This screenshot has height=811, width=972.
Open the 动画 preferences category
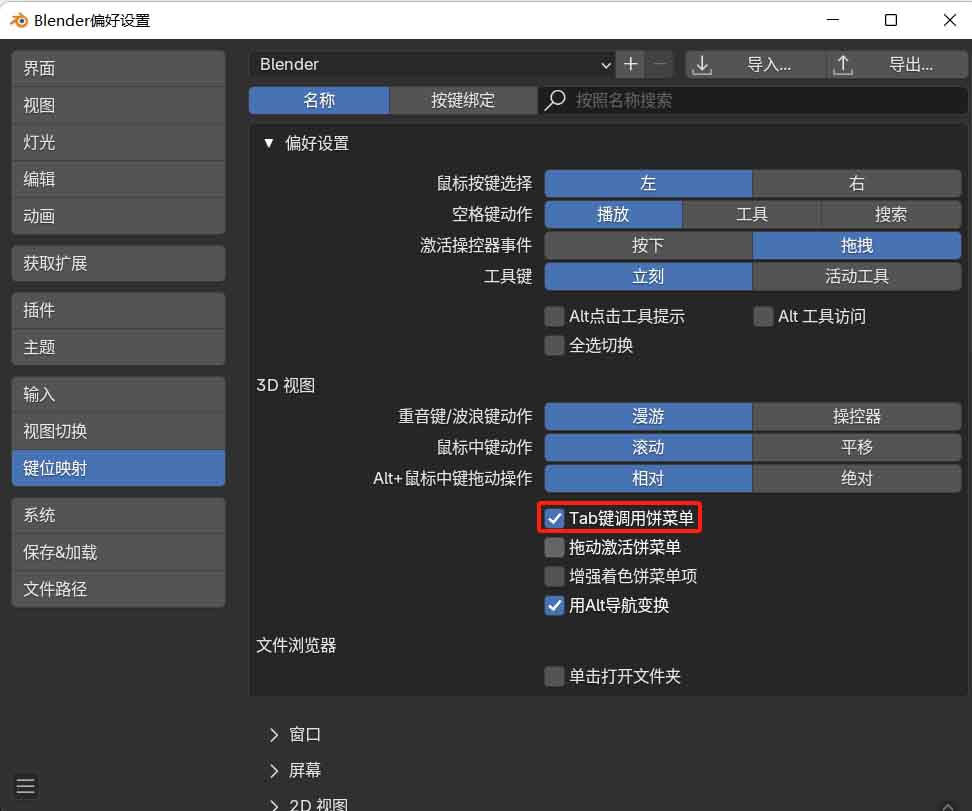tap(118, 216)
